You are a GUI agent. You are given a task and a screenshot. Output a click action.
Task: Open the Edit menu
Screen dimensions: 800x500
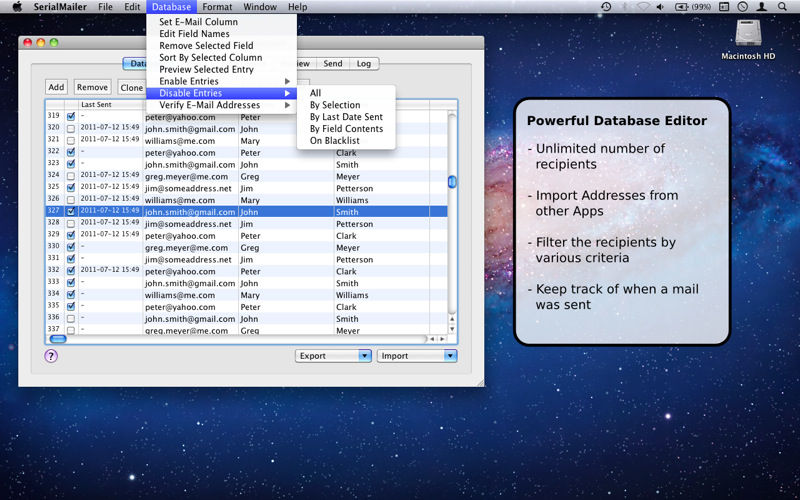tap(132, 7)
